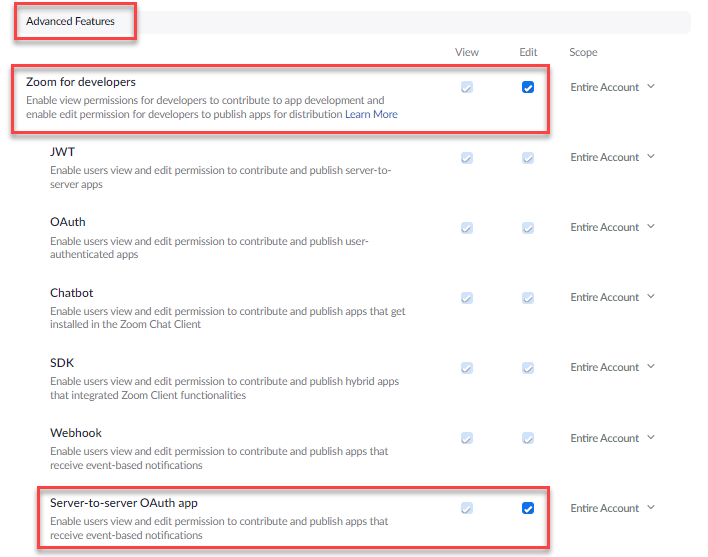Open the JWT Scope dropdown
Image resolution: width=708 pixels, height=557 pixels.
[x=612, y=157]
